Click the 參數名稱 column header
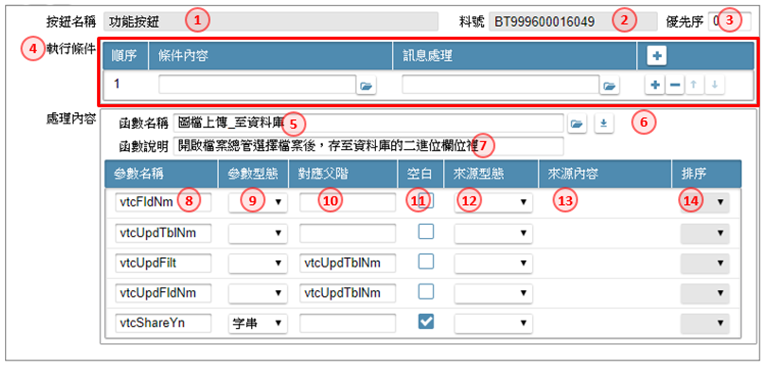The image size is (765, 367). pyautogui.click(x=161, y=174)
